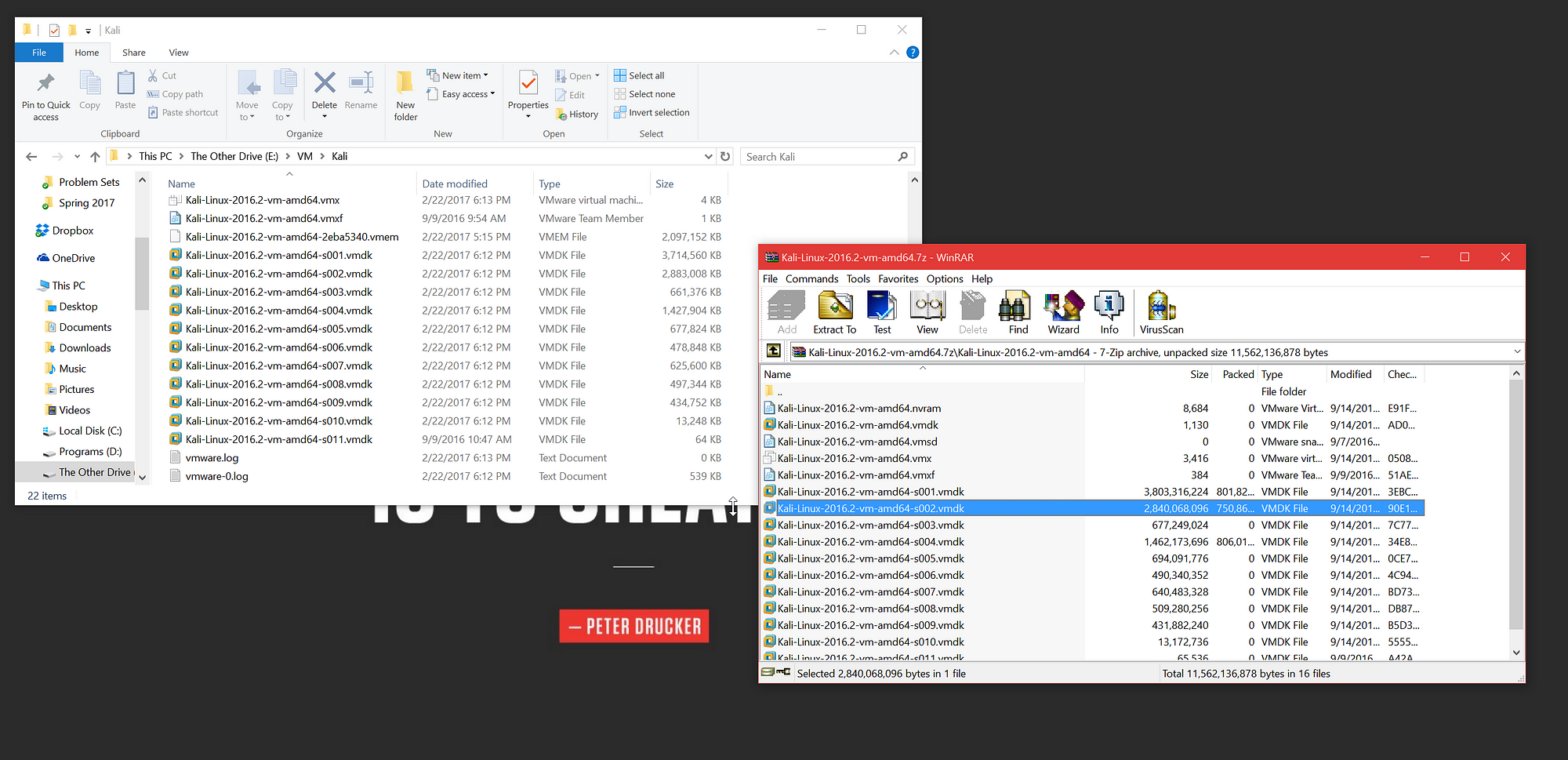1568x760 pixels.
Task: Click the Explorer Up arrow button
Action: point(95,156)
